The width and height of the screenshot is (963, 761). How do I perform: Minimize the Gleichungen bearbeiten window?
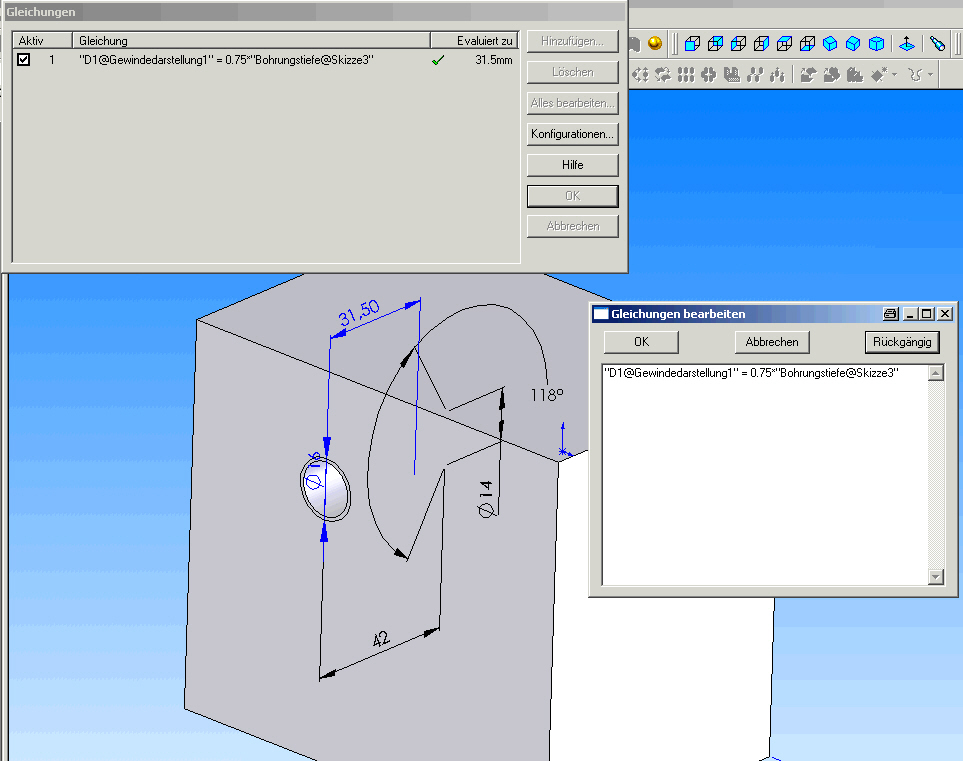[911, 314]
